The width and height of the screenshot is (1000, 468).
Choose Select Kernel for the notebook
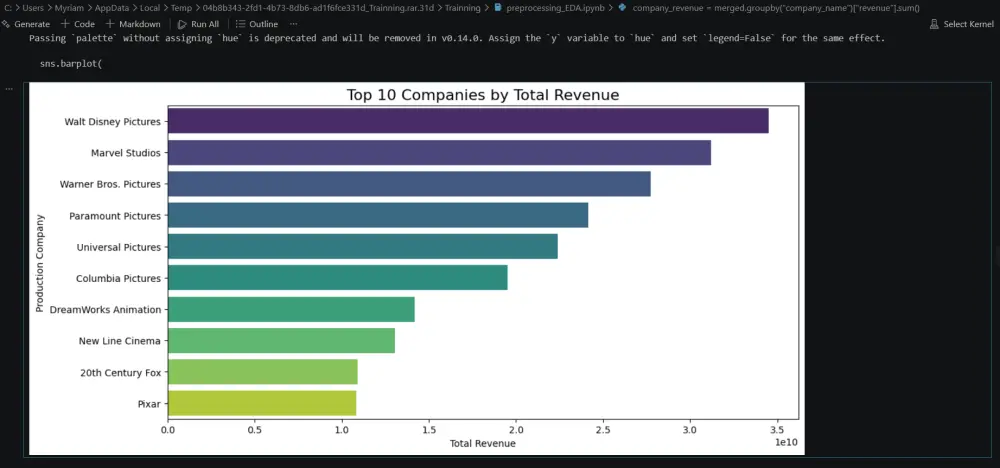coord(962,24)
